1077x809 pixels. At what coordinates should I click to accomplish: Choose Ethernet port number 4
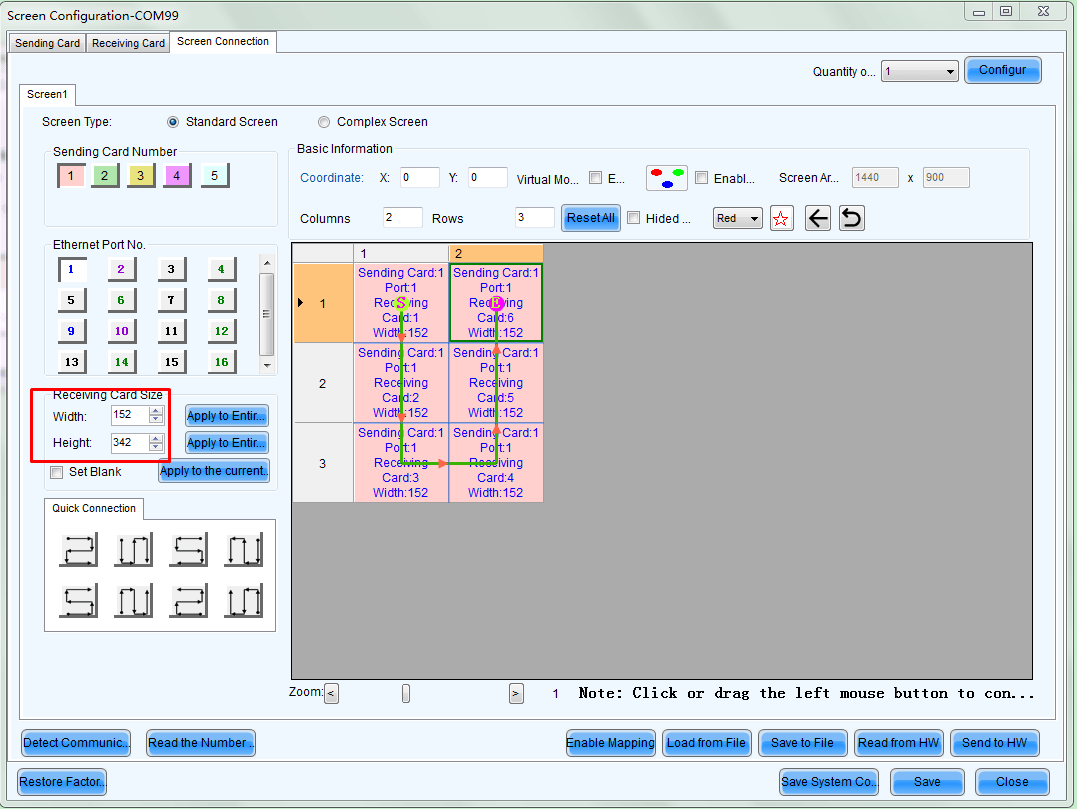(221, 269)
